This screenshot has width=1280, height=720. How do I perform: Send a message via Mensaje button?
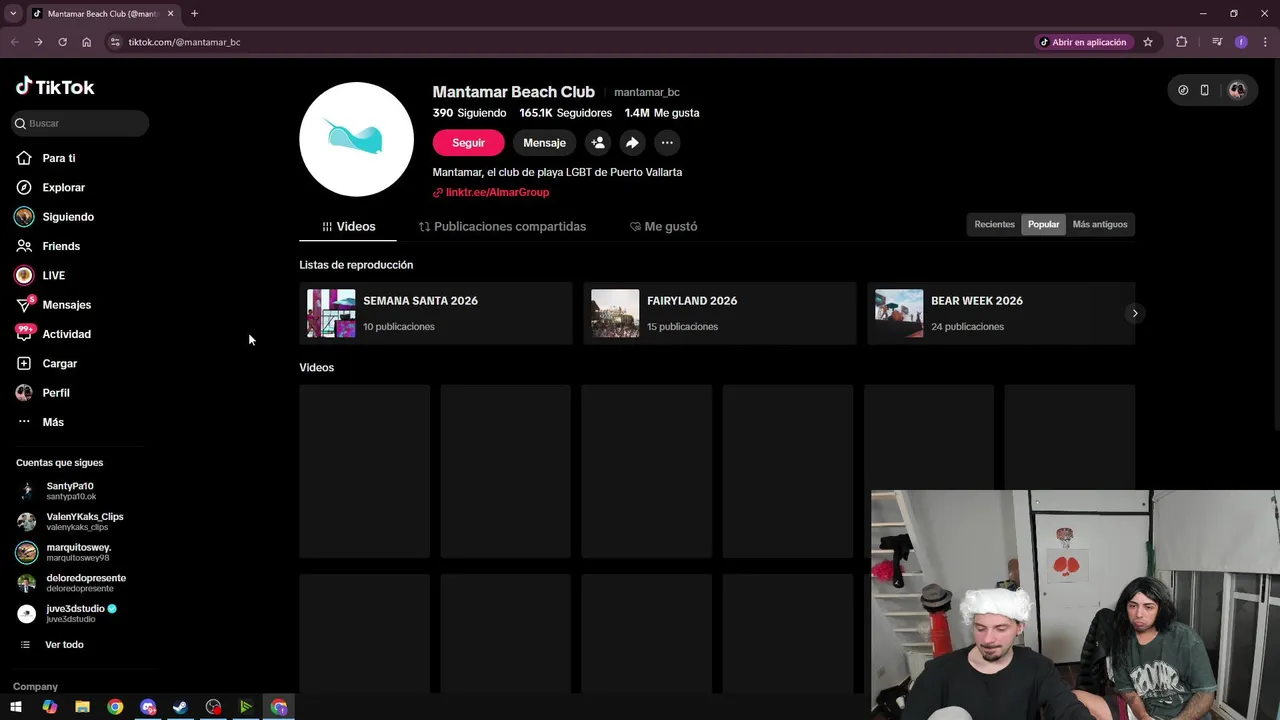[544, 143]
